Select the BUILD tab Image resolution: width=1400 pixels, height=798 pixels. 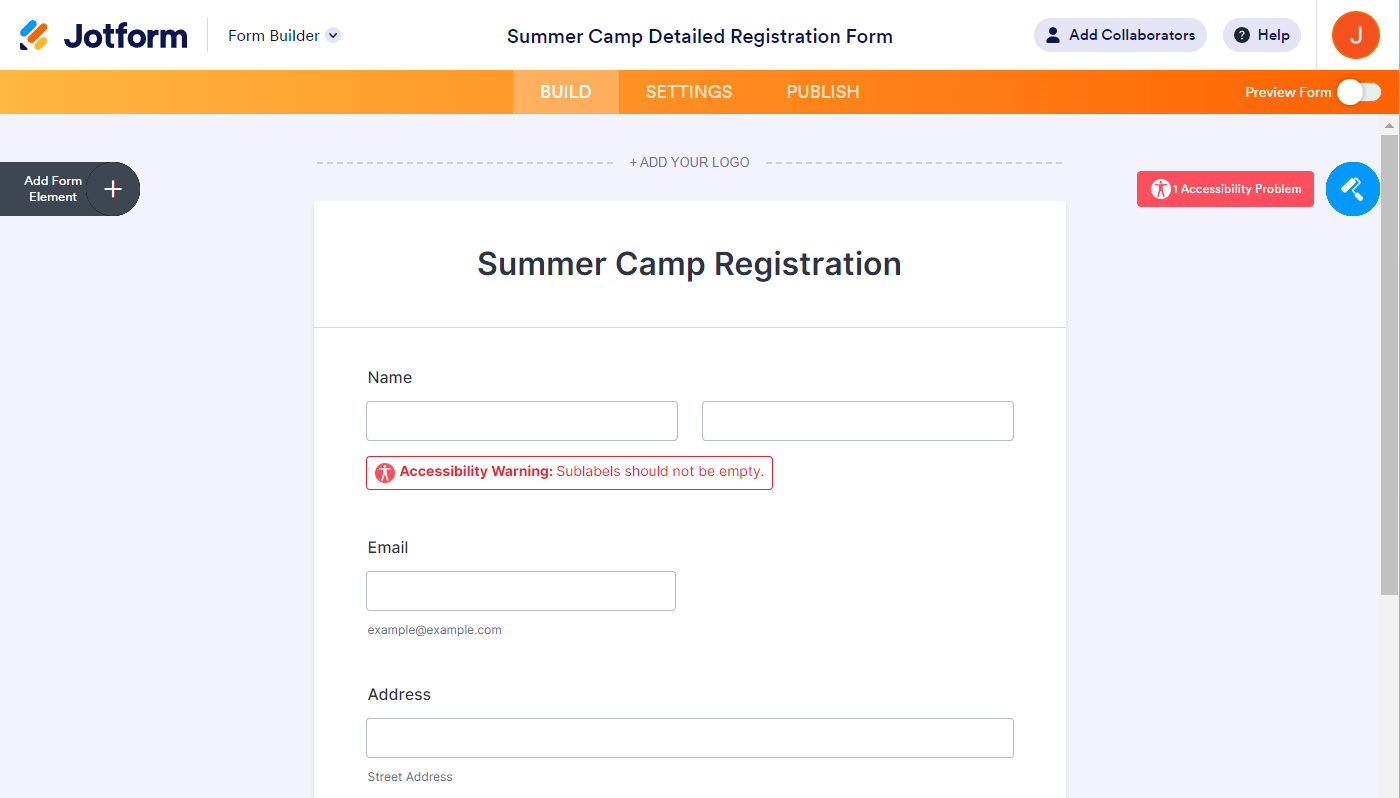pyautogui.click(x=566, y=92)
